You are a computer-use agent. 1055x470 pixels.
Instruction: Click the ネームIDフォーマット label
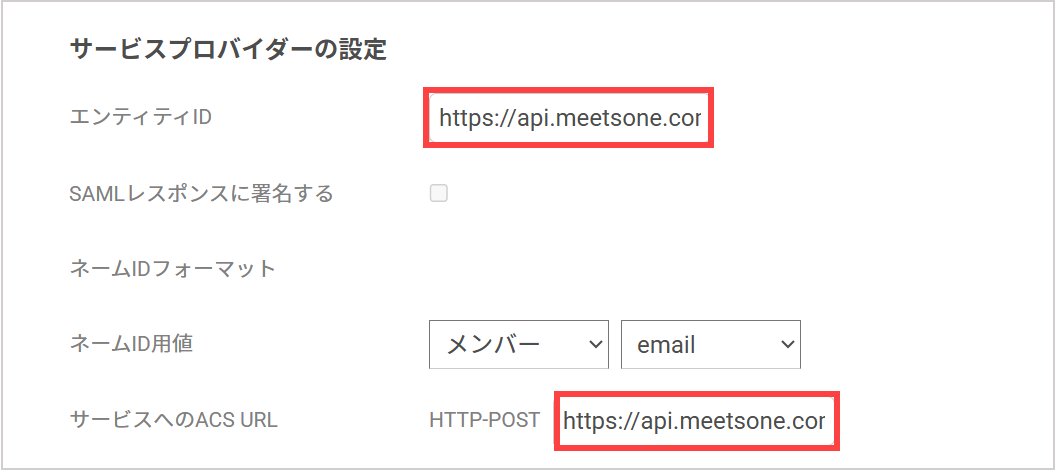[173, 269]
